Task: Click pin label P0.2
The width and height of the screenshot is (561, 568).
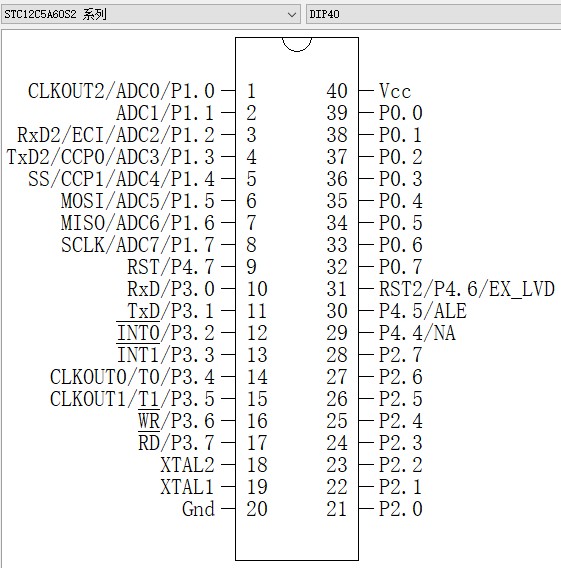Action: pyautogui.click(x=401, y=157)
